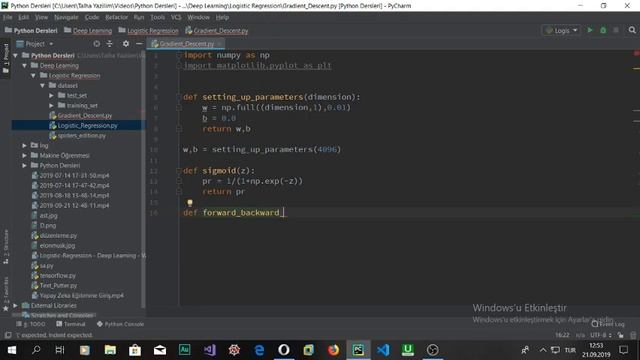Locate current file in Project tree icon

click(x=97, y=44)
